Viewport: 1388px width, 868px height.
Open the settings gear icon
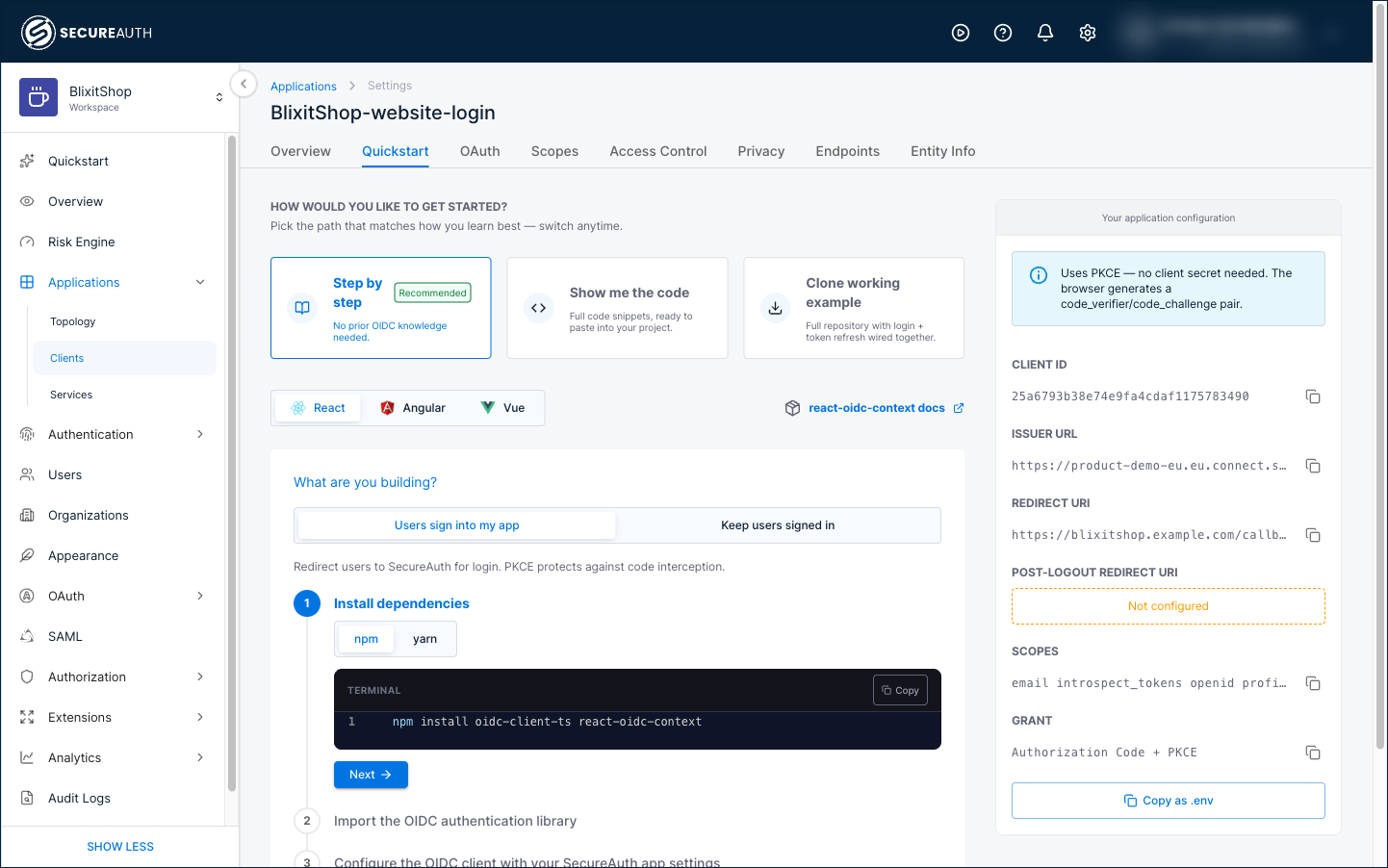click(1088, 33)
